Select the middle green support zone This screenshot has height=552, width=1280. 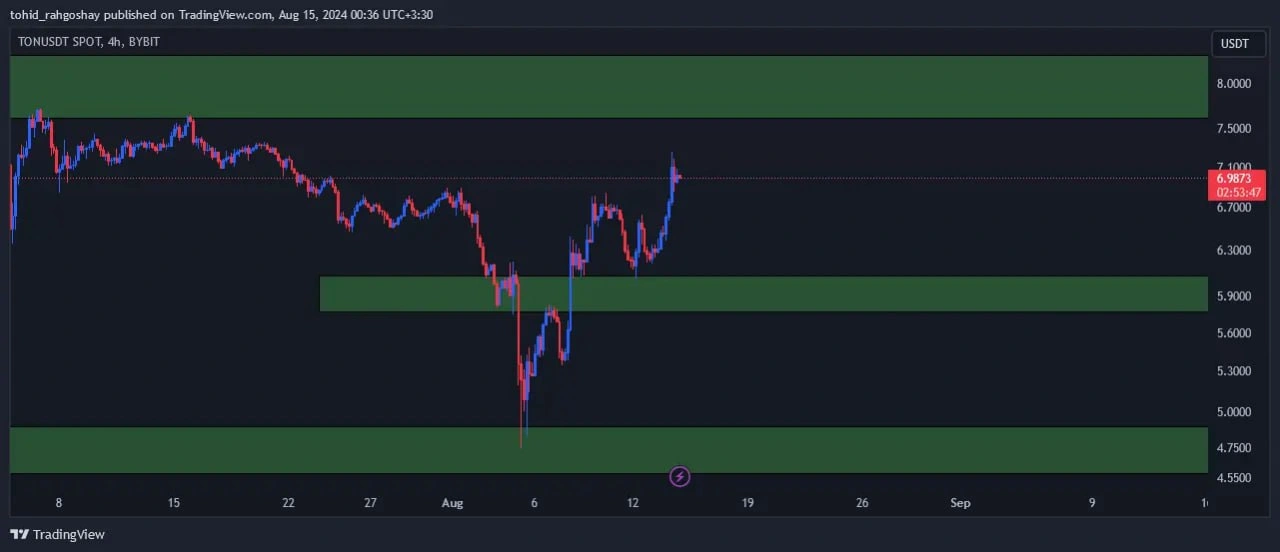762,294
